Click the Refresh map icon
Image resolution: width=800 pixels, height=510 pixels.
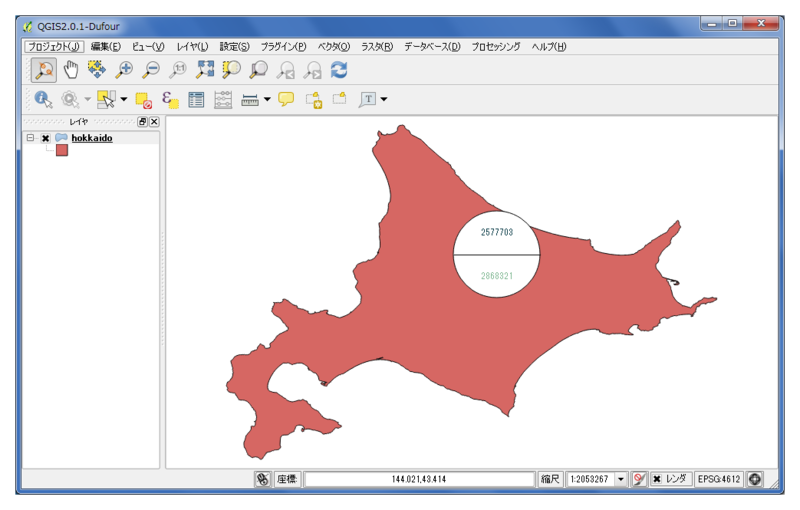[x=339, y=70]
